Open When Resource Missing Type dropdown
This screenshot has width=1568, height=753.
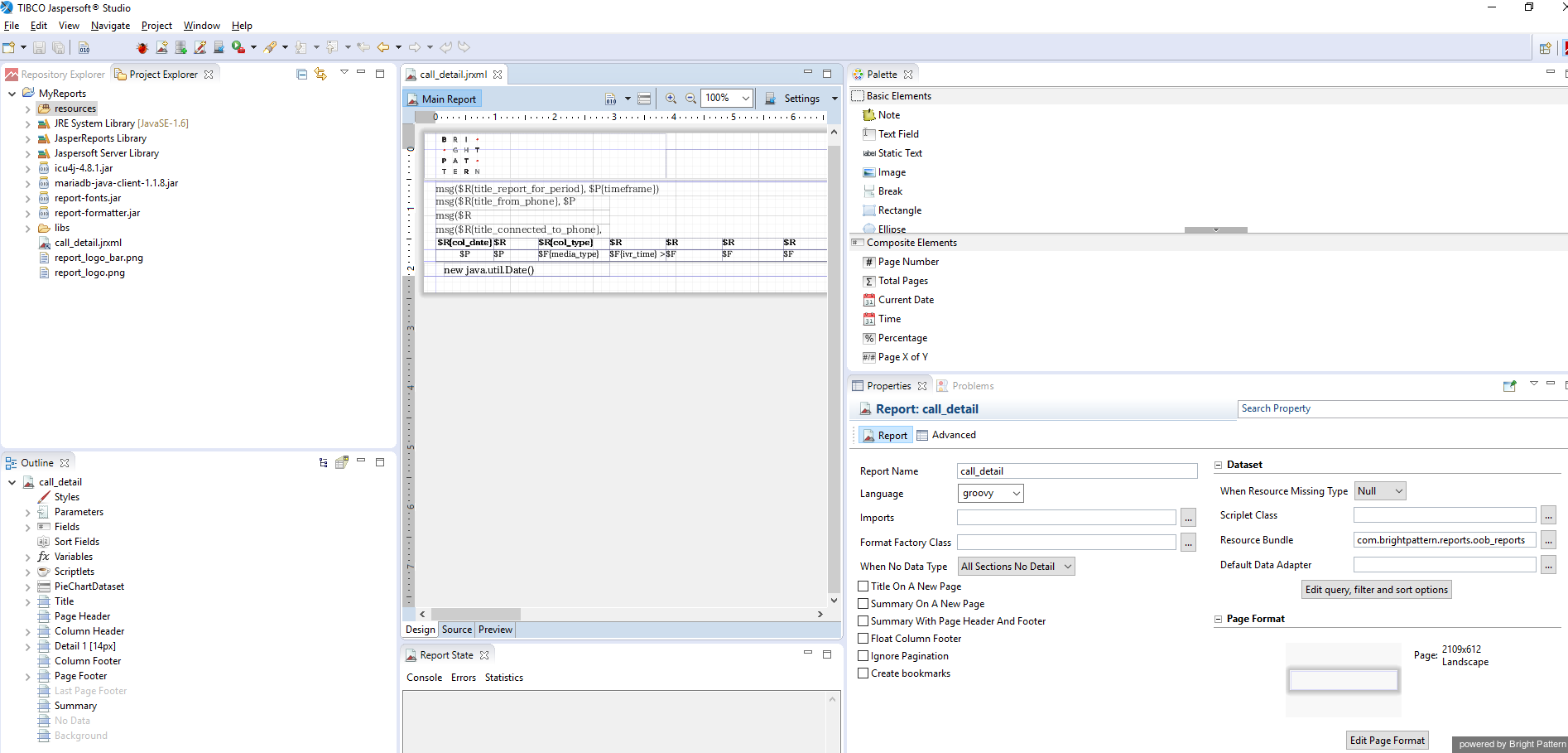click(x=1380, y=491)
